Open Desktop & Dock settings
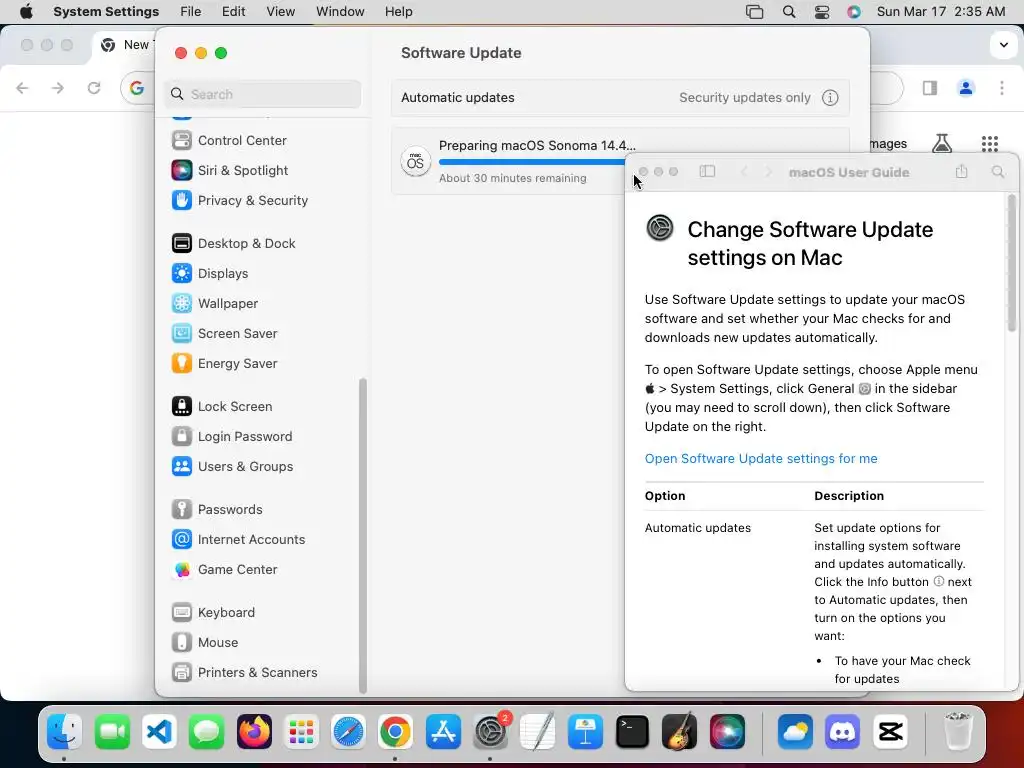The height and width of the screenshot is (768, 1024). [233, 244]
